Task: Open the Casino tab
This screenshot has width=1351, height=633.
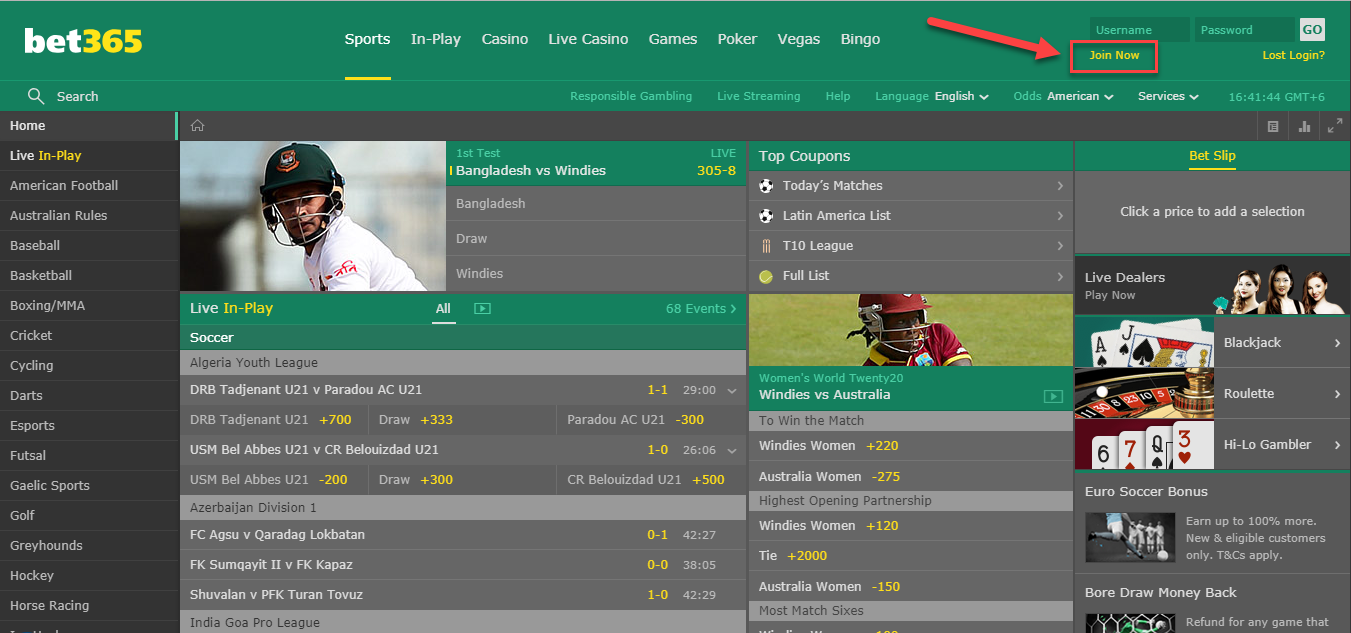Action: tap(505, 39)
